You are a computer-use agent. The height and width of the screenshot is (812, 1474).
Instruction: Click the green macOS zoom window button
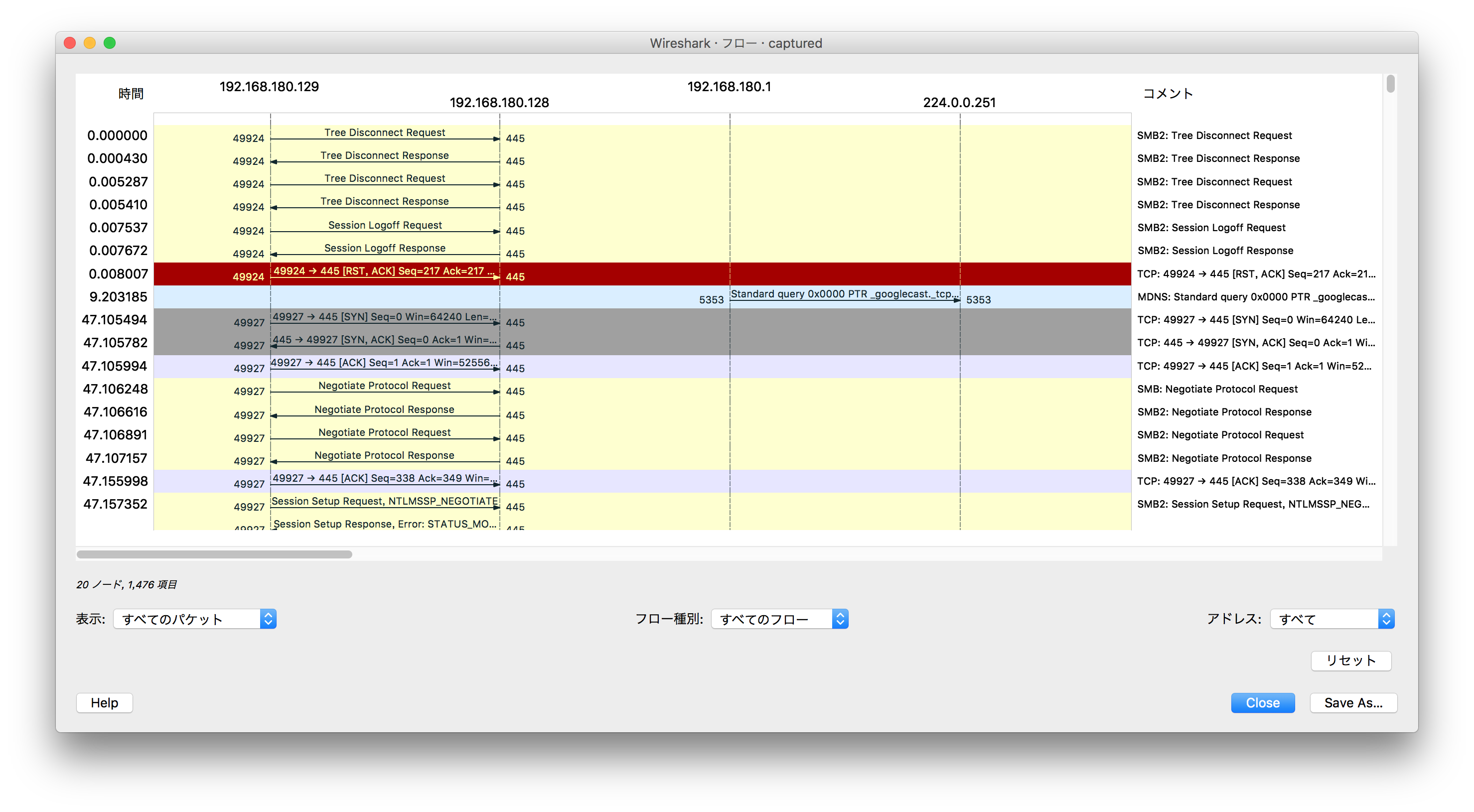click(110, 43)
